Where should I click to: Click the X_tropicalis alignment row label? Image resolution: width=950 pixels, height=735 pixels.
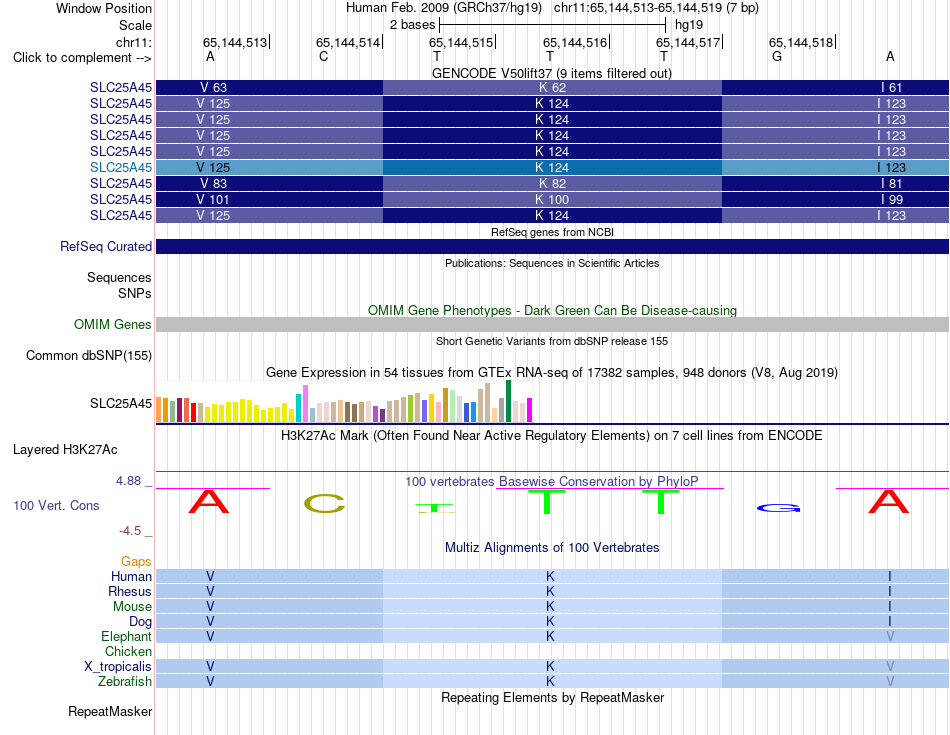tap(118, 667)
